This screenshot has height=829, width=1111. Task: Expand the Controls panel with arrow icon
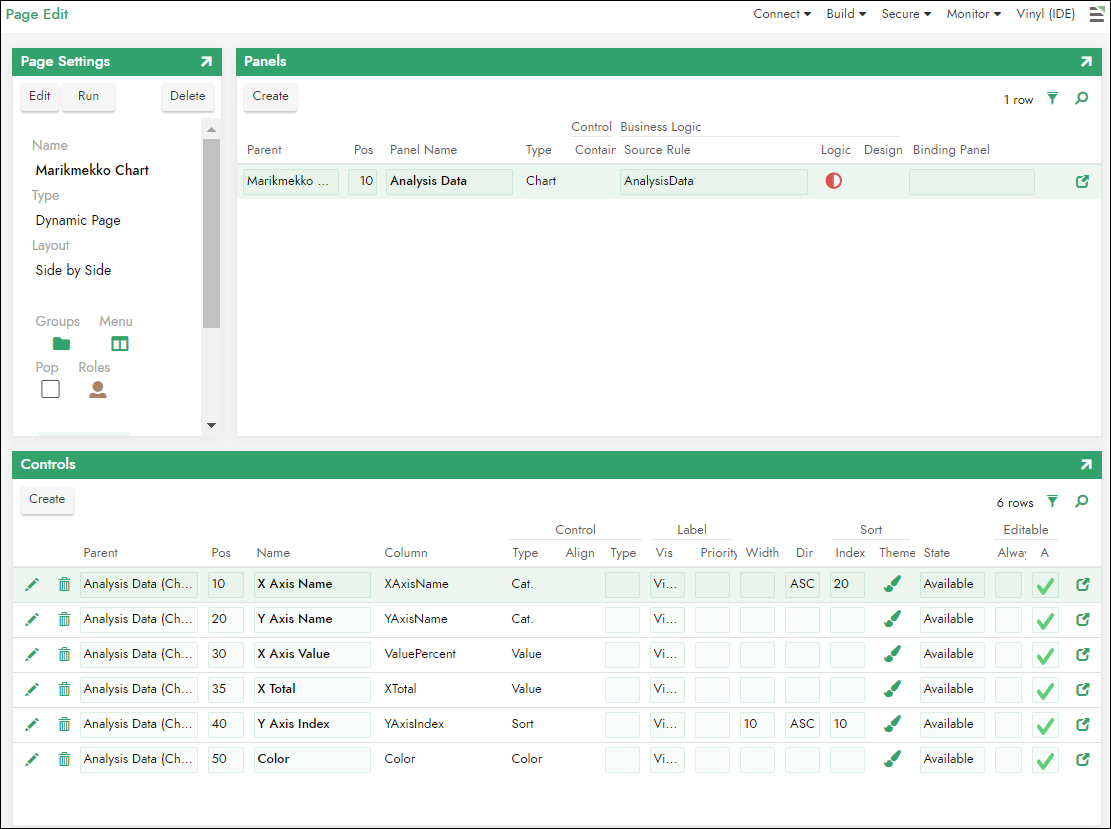1086,465
